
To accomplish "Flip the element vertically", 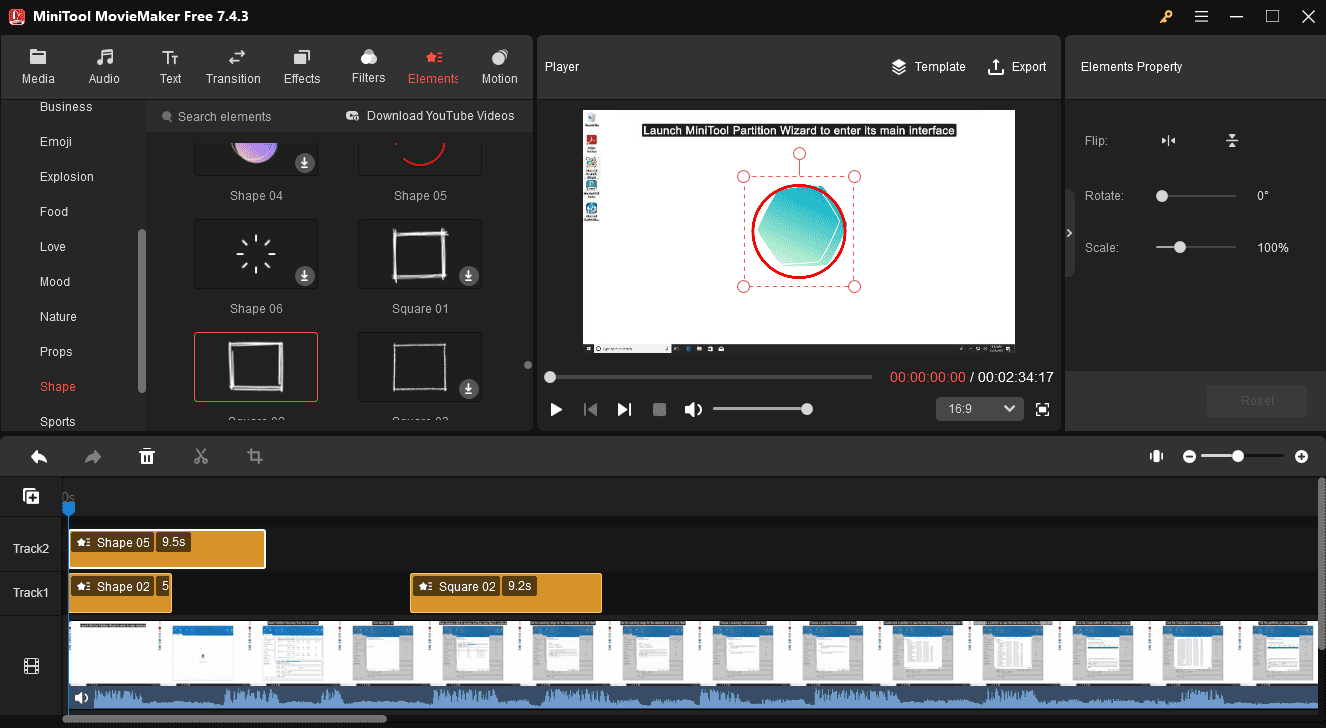I will click(1232, 141).
